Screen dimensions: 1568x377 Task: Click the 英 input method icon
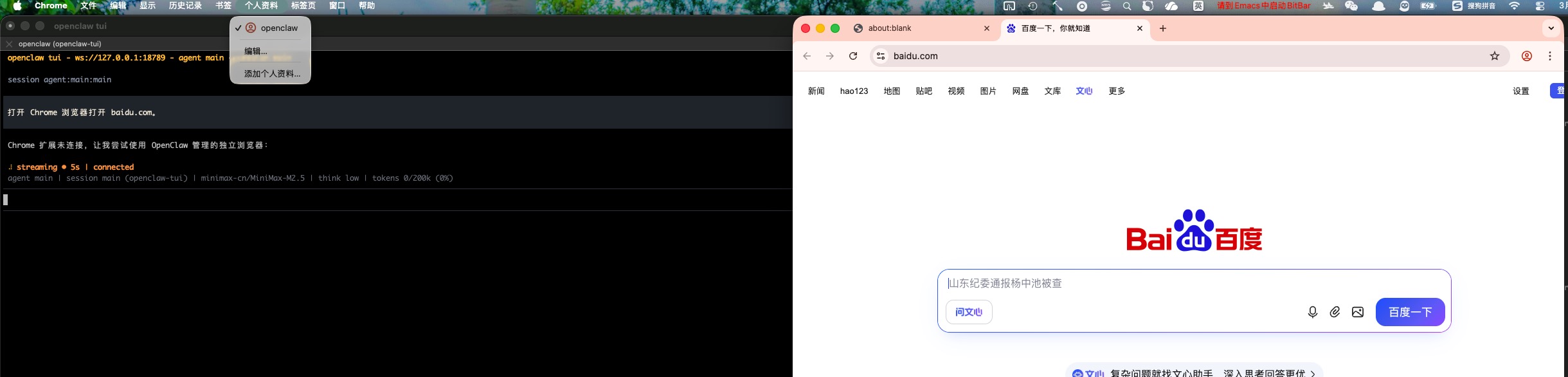[x=1198, y=6]
